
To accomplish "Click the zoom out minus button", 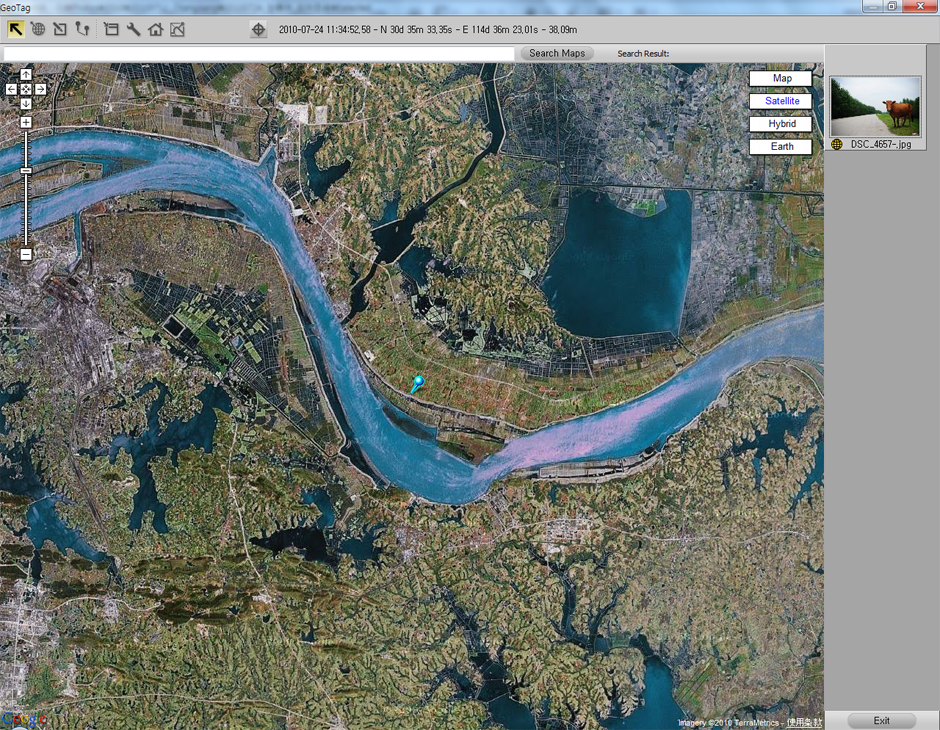I will (26, 254).
